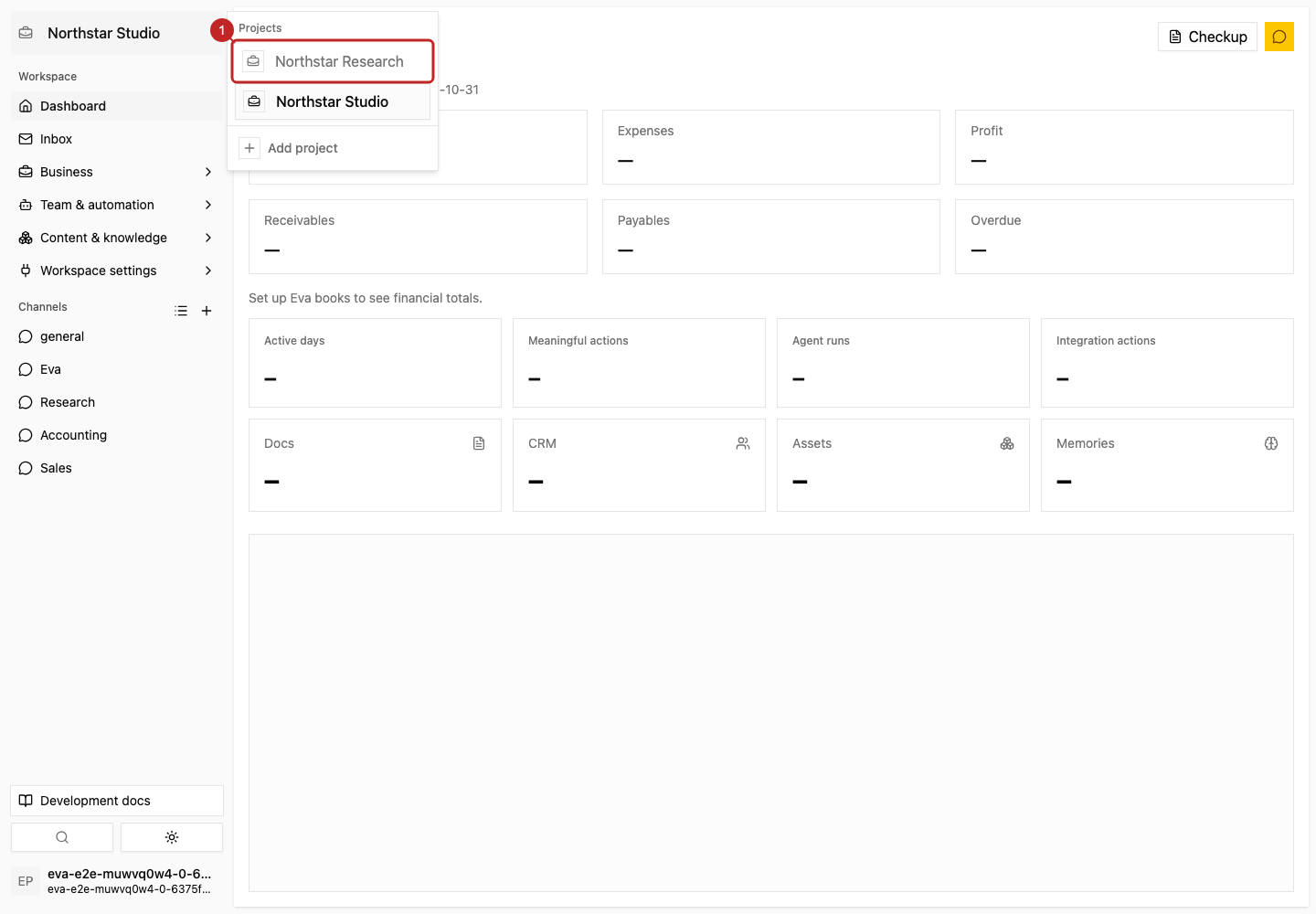Go to the Dashboard page
This screenshot has height=914, width=1316.
[117, 106]
